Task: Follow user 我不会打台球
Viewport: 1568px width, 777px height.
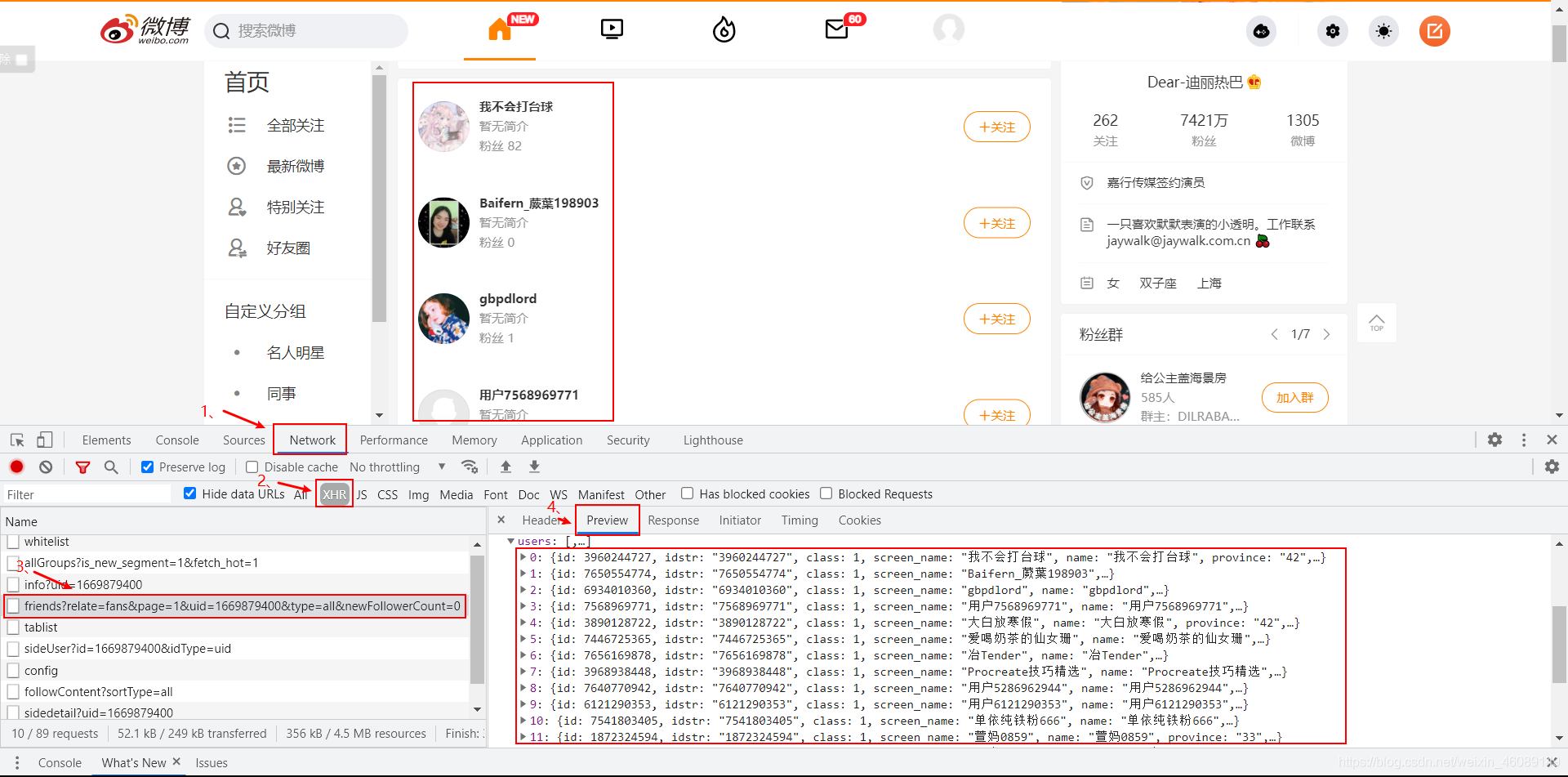Action: pyautogui.click(x=996, y=127)
